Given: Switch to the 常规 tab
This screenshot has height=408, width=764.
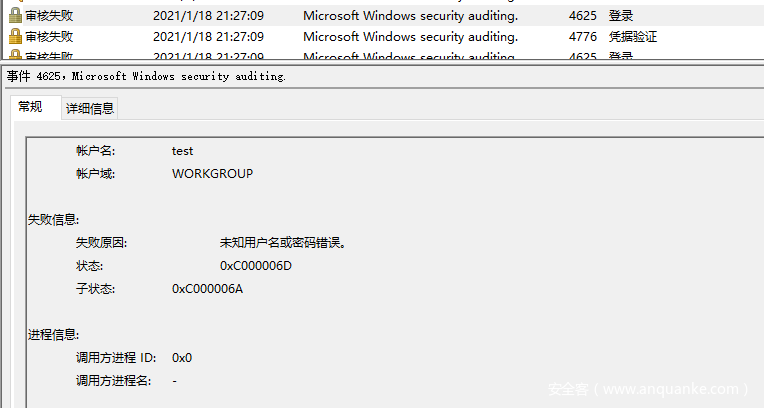Looking at the screenshot, I should coord(30,107).
